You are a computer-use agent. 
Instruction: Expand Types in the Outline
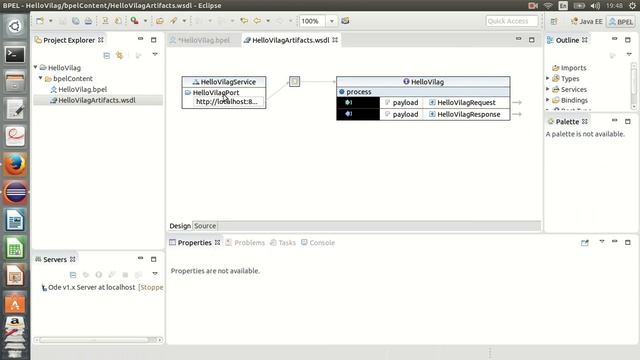[548, 78]
